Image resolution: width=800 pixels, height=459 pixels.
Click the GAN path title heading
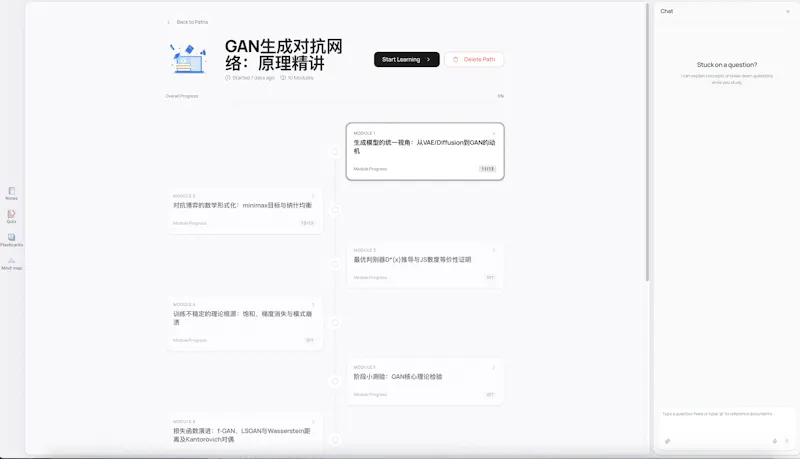pos(284,55)
